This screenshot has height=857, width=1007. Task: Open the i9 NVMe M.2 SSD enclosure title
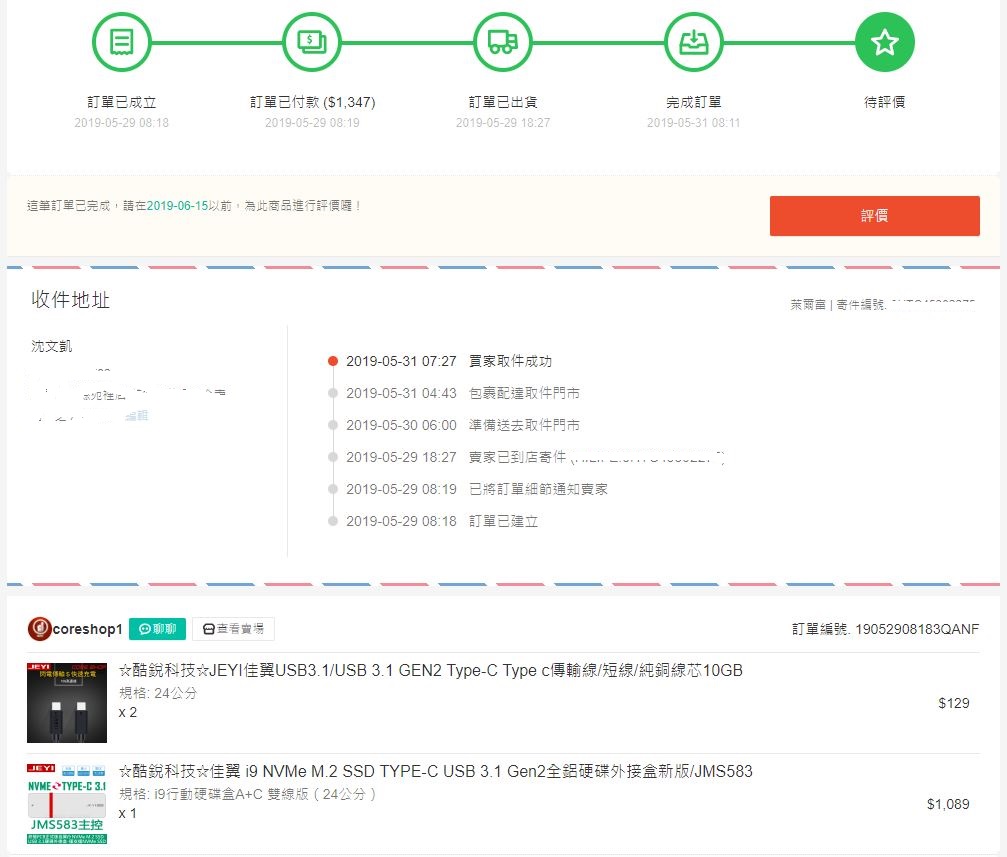point(435,771)
